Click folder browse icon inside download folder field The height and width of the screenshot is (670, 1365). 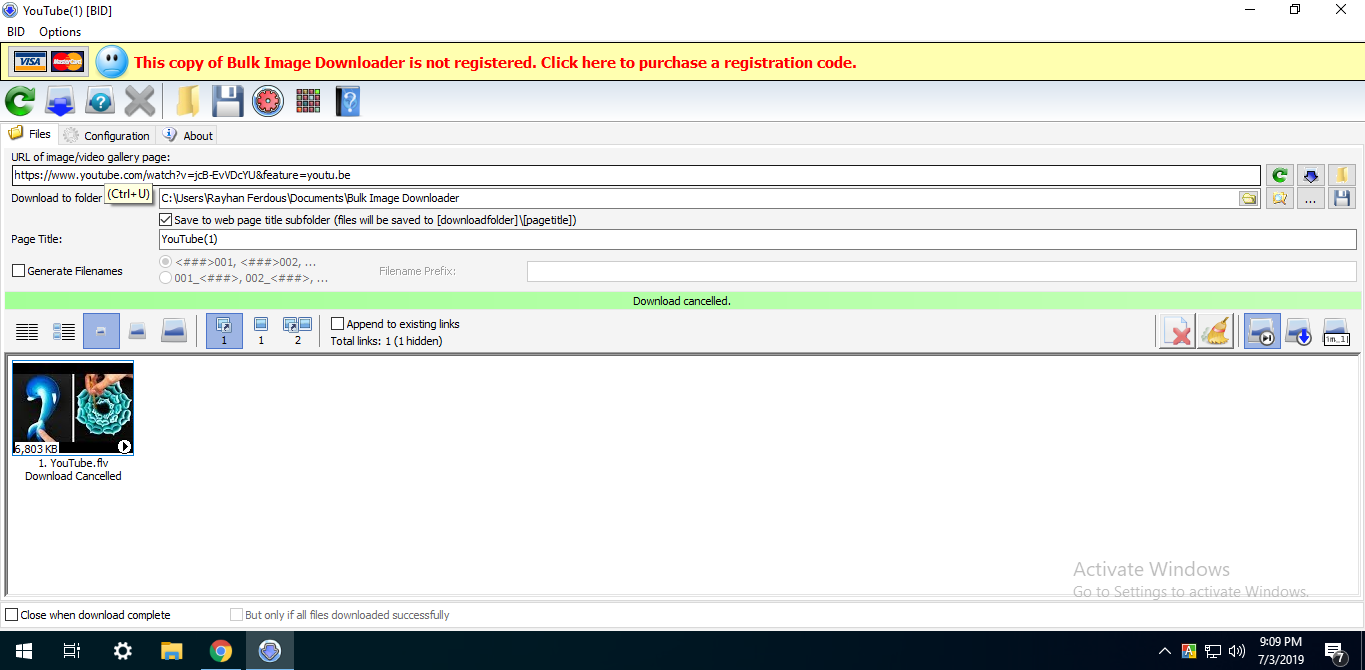(1248, 198)
